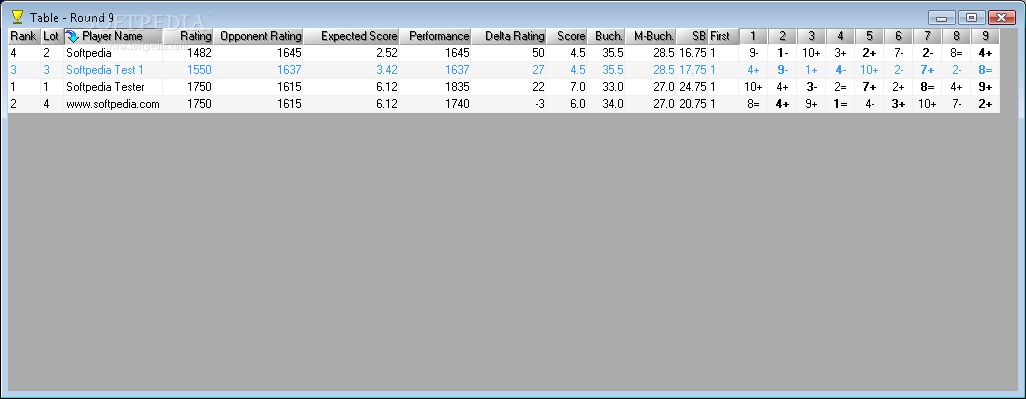Click the First column header
This screenshot has height=399, width=1026.
(x=724, y=37)
